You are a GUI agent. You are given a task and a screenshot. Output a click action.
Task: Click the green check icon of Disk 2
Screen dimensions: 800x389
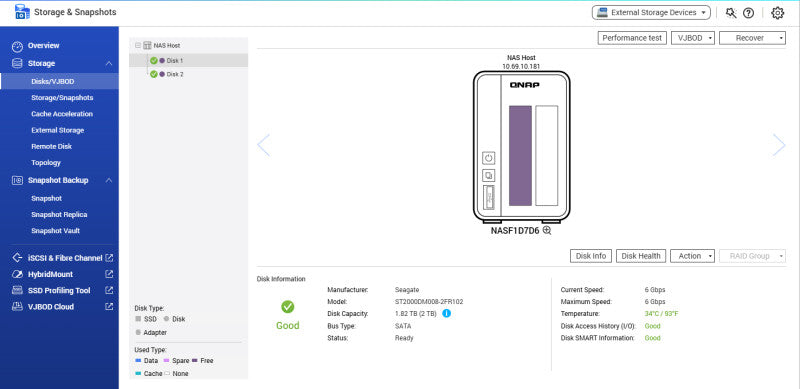tap(154, 74)
